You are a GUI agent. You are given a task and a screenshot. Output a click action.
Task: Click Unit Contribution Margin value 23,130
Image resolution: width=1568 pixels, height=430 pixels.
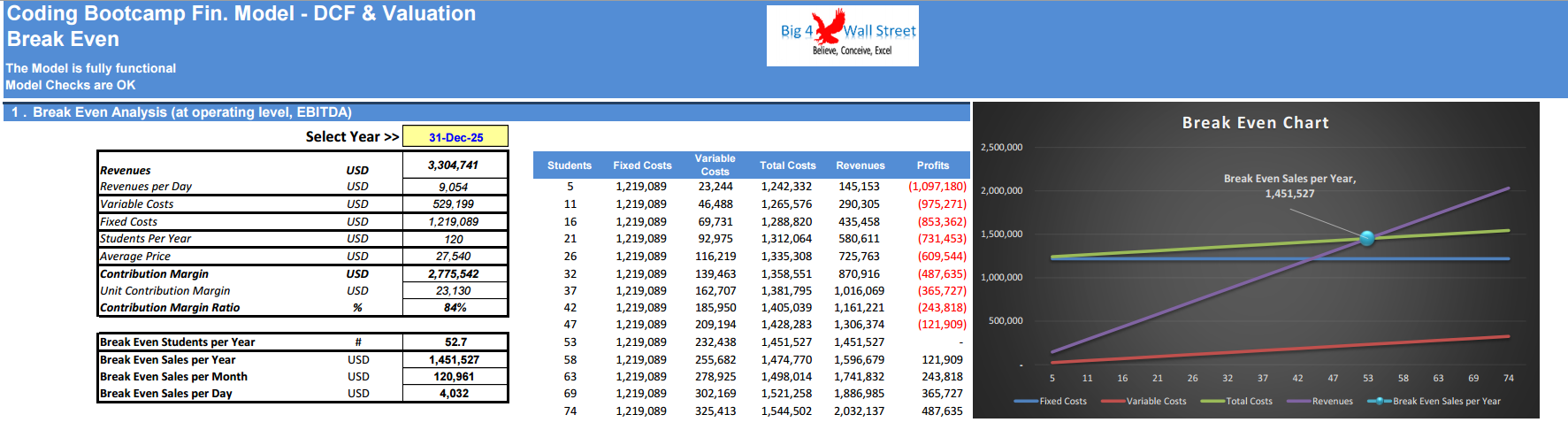pyautogui.click(x=455, y=291)
